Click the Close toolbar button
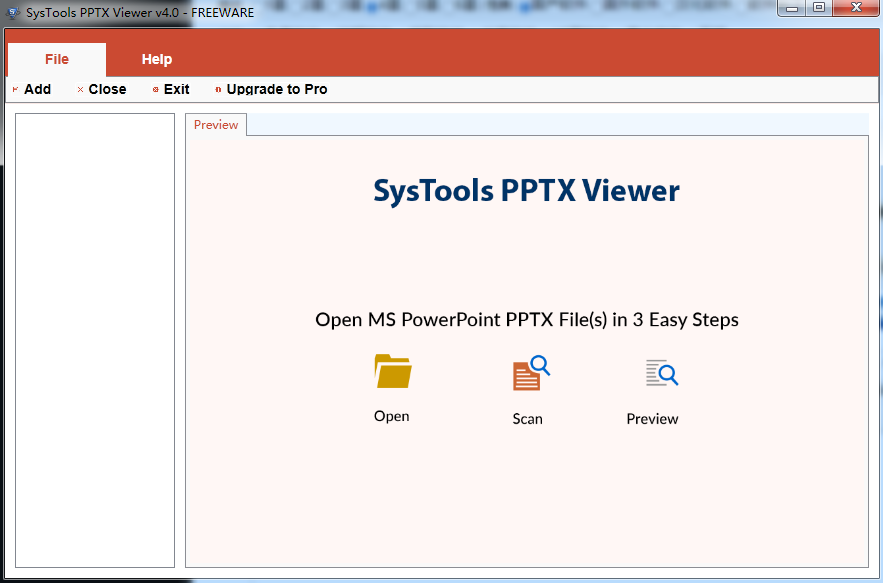This screenshot has width=883, height=583. coord(101,89)
